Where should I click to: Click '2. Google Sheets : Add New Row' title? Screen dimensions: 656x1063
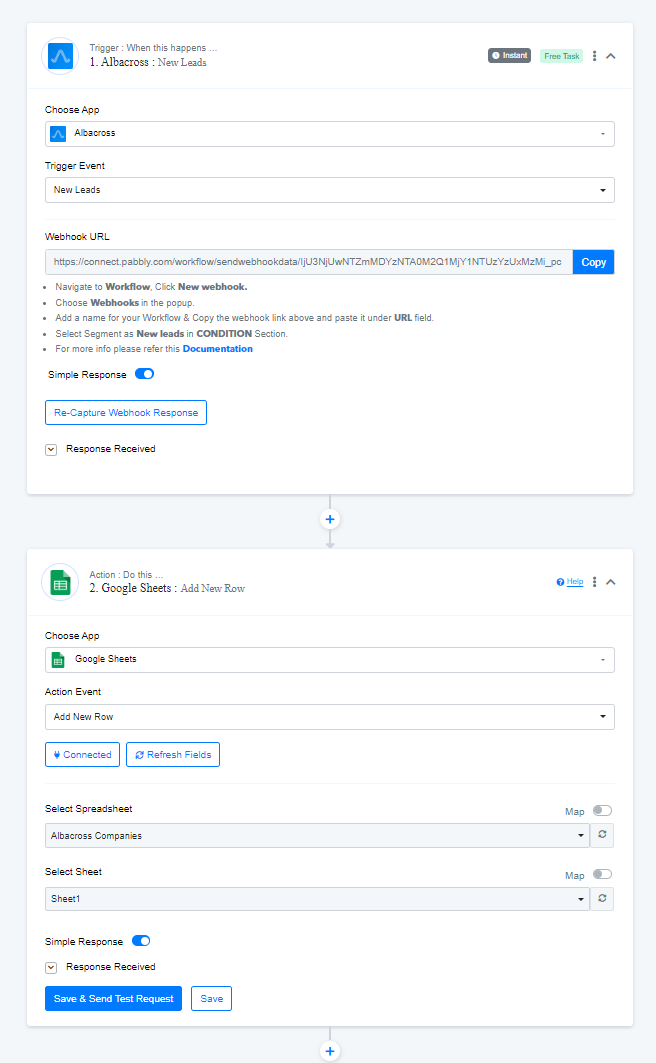tap(167, 588)
